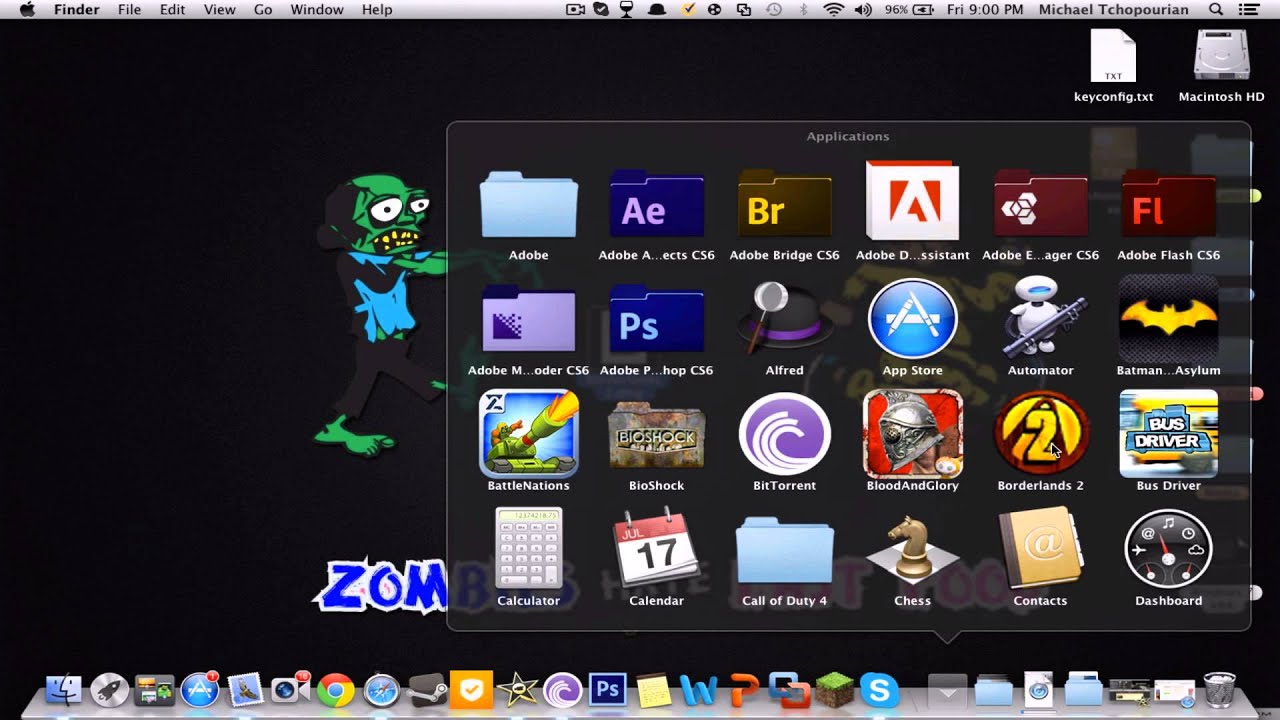
Task: Click the Bluetooth menu bar icon
Action: 803,10
